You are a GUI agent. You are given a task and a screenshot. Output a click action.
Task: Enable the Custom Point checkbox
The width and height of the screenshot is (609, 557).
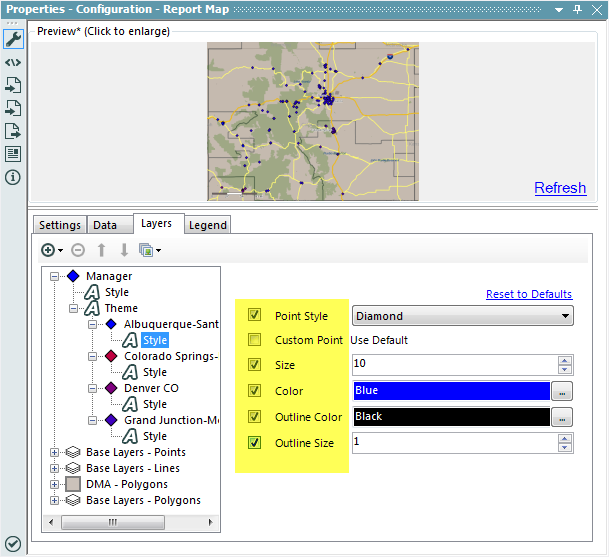coord(254,339)
